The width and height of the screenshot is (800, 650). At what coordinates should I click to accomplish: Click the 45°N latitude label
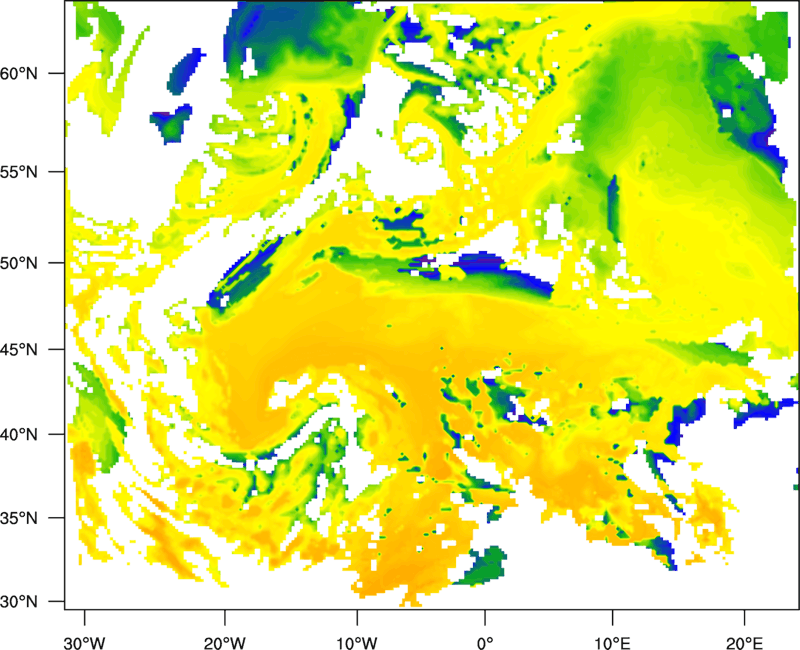pyautogui.click(x=19, y=350)
